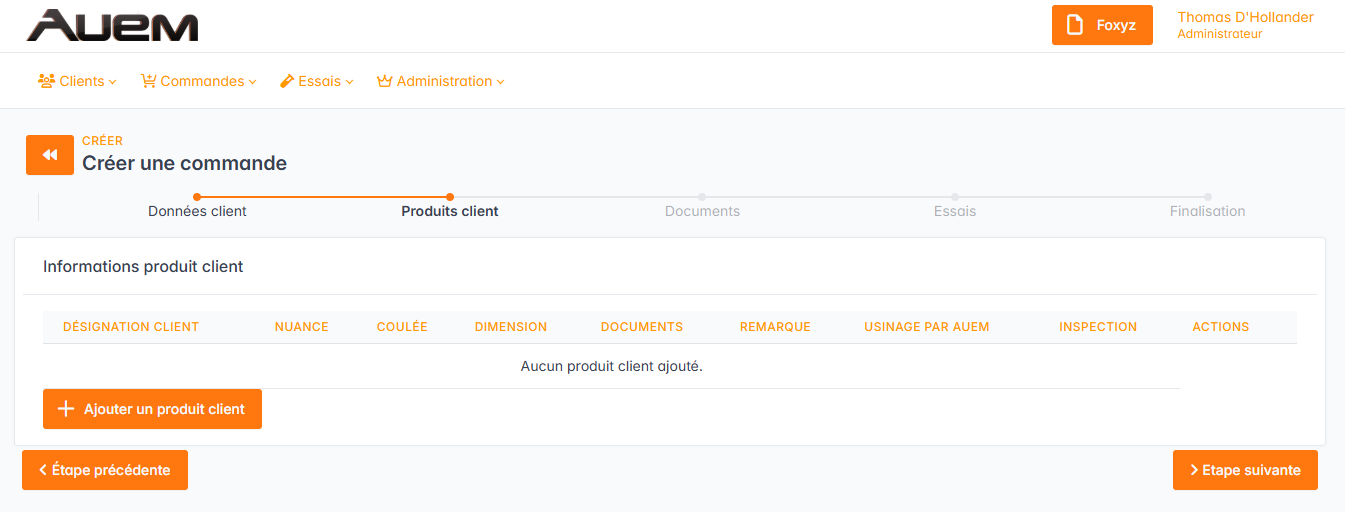
Task: Click the double-arrow back button
Action: point(50,155)
